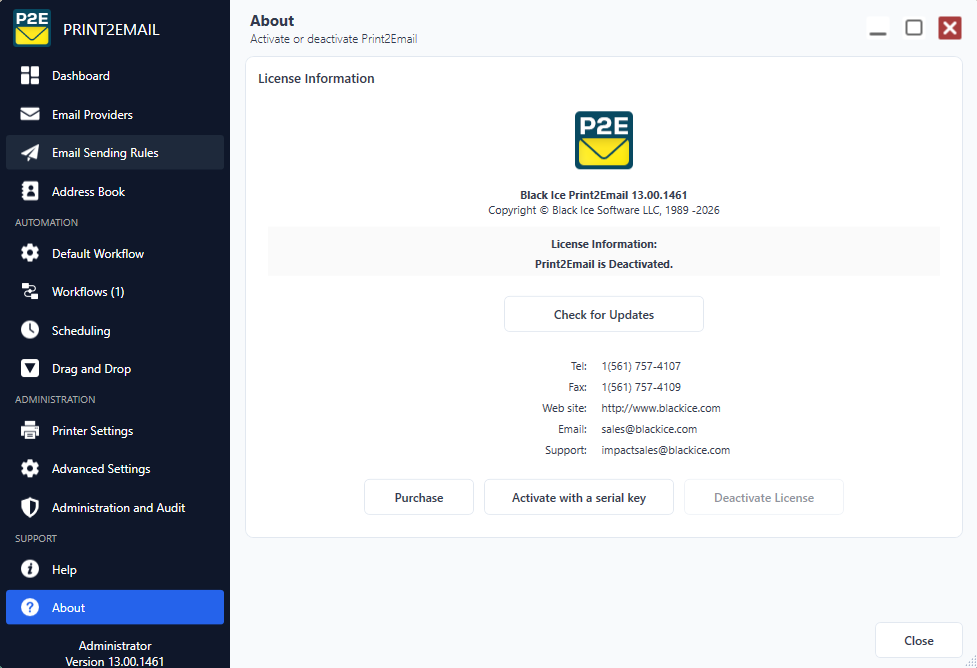Click the License Information panel heading
Image resolution: width=977 pixels, height=668 pixels.
316,79
